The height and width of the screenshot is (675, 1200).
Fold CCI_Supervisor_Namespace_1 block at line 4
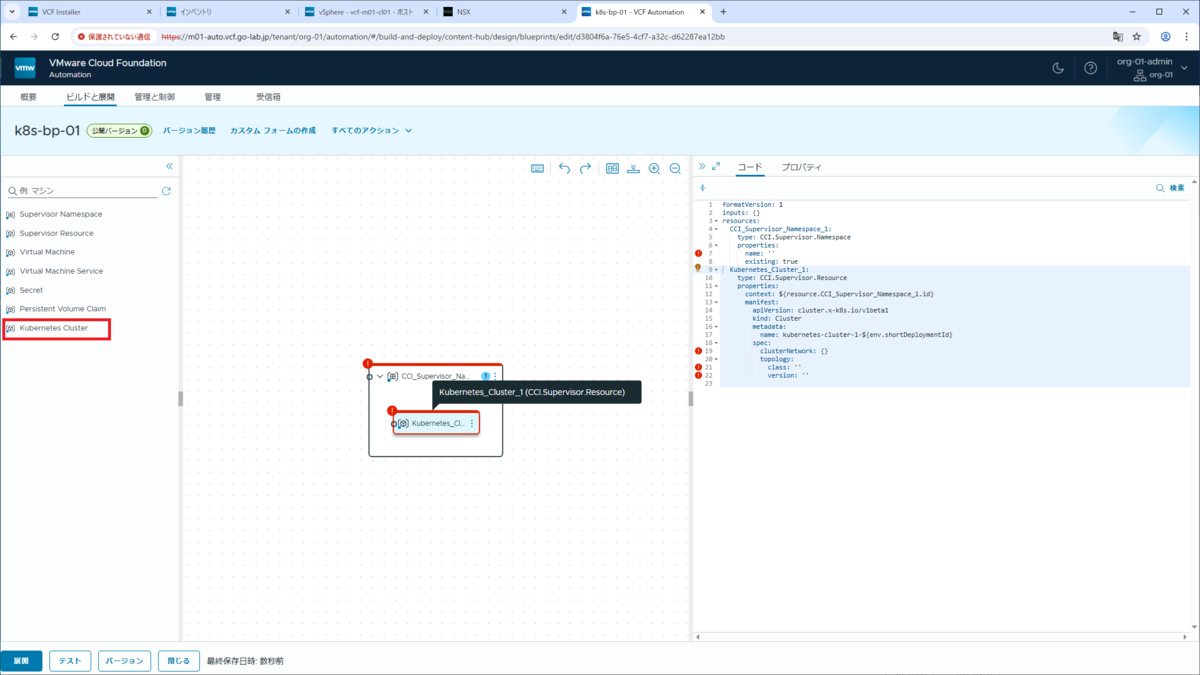click(716, 229)
